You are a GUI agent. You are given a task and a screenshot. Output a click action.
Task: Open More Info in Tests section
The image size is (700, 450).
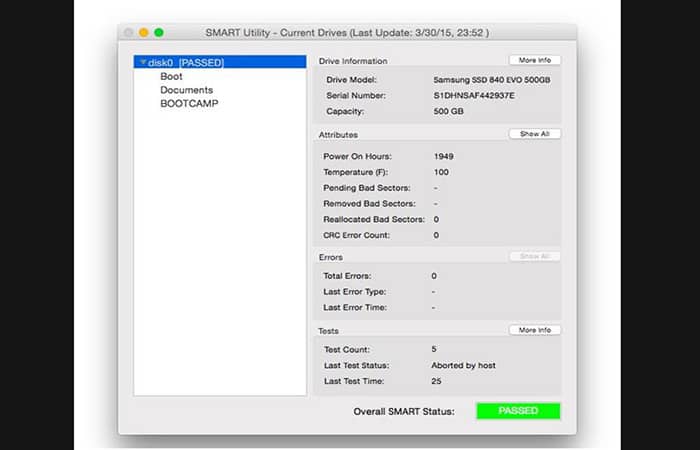click(535, 330)
